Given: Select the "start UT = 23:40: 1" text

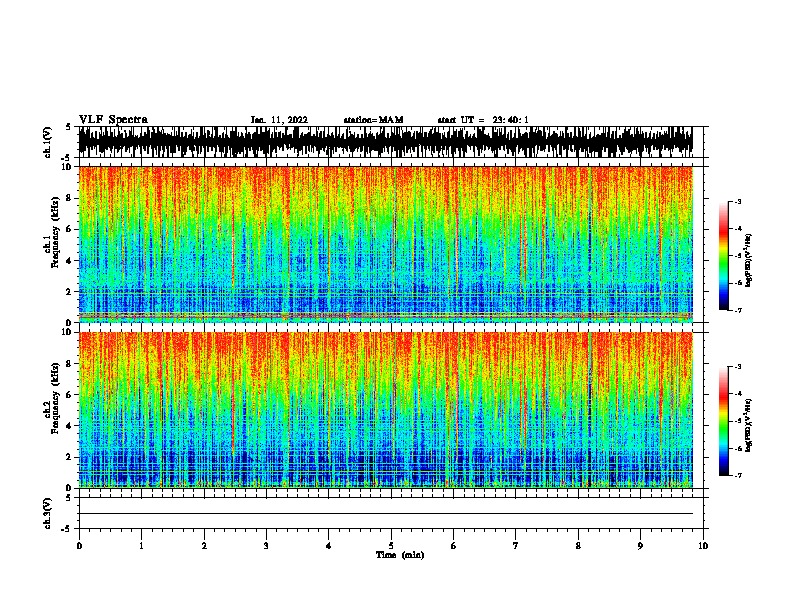Looking at the screenshot, I should [483, 120].
